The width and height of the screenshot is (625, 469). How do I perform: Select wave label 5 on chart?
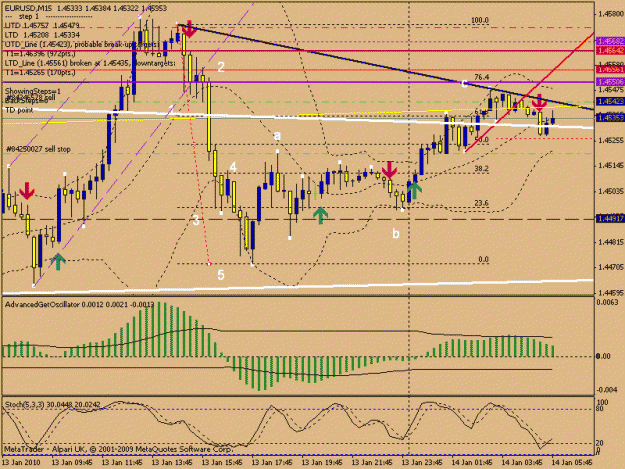(x=221, y=275)
